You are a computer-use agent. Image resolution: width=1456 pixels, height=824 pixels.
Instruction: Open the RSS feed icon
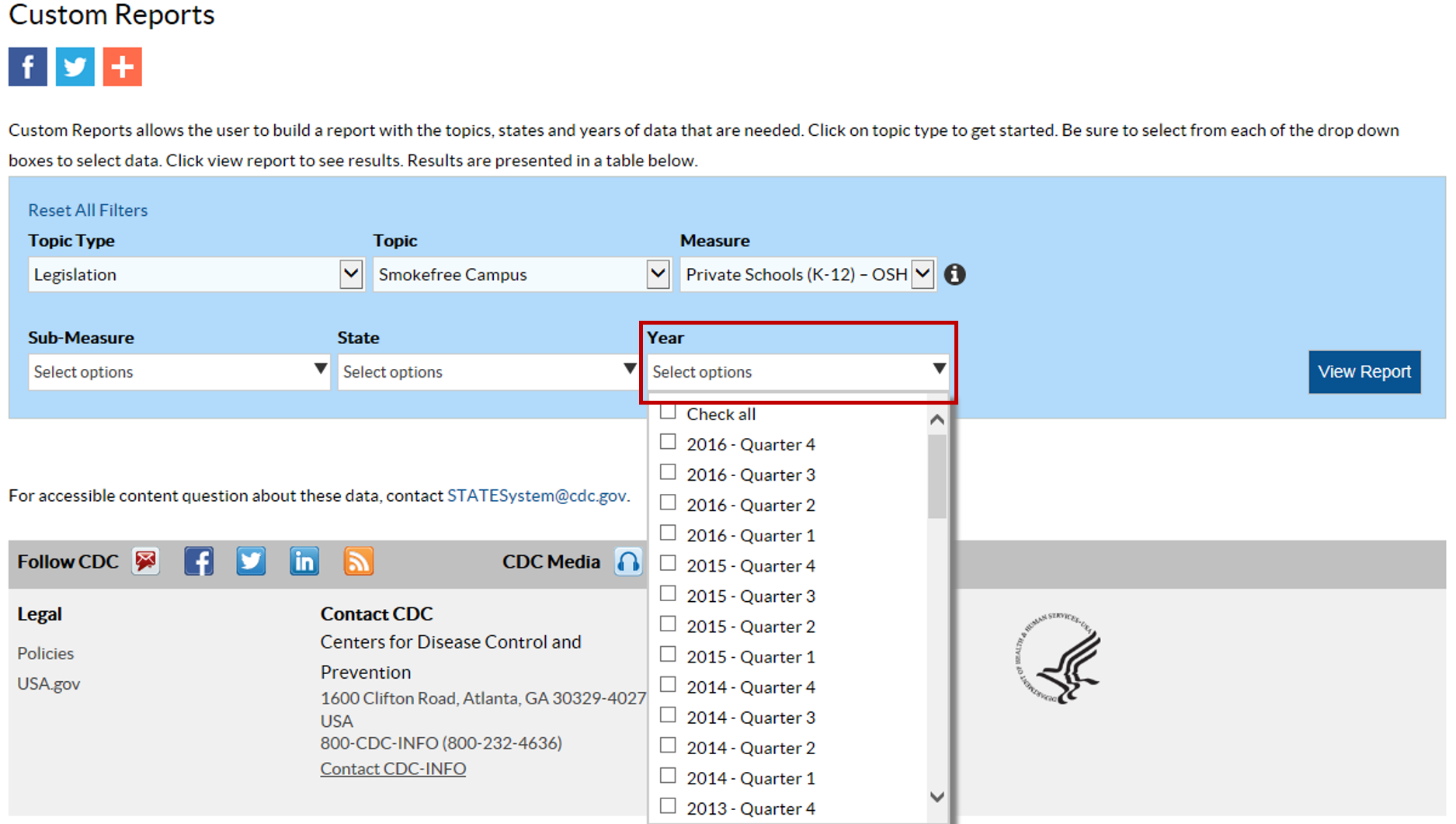pyautogui.click(x=358, y=561)
